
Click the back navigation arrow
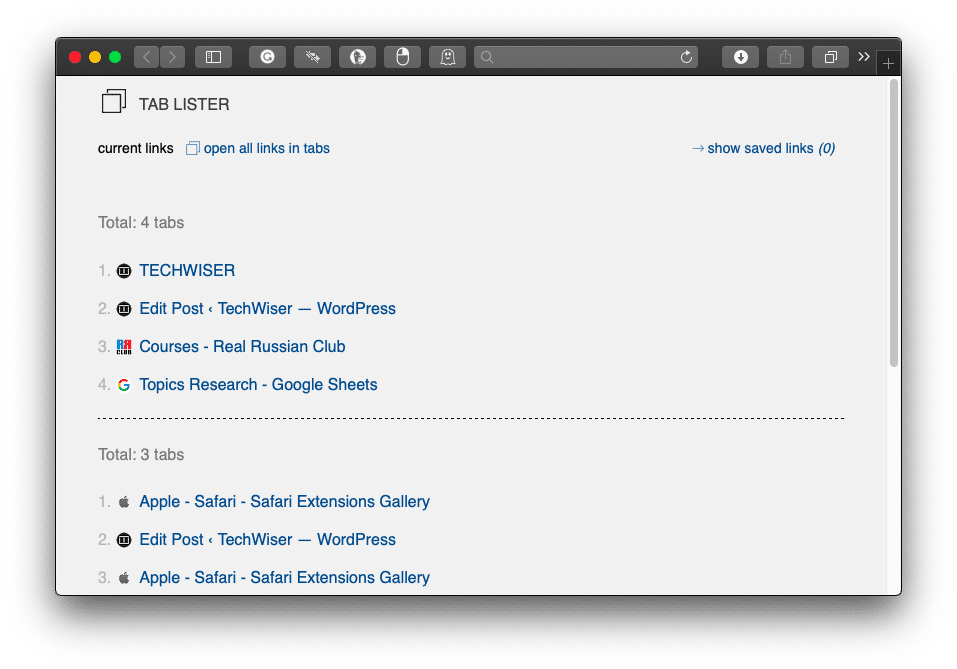pos(146,57)
